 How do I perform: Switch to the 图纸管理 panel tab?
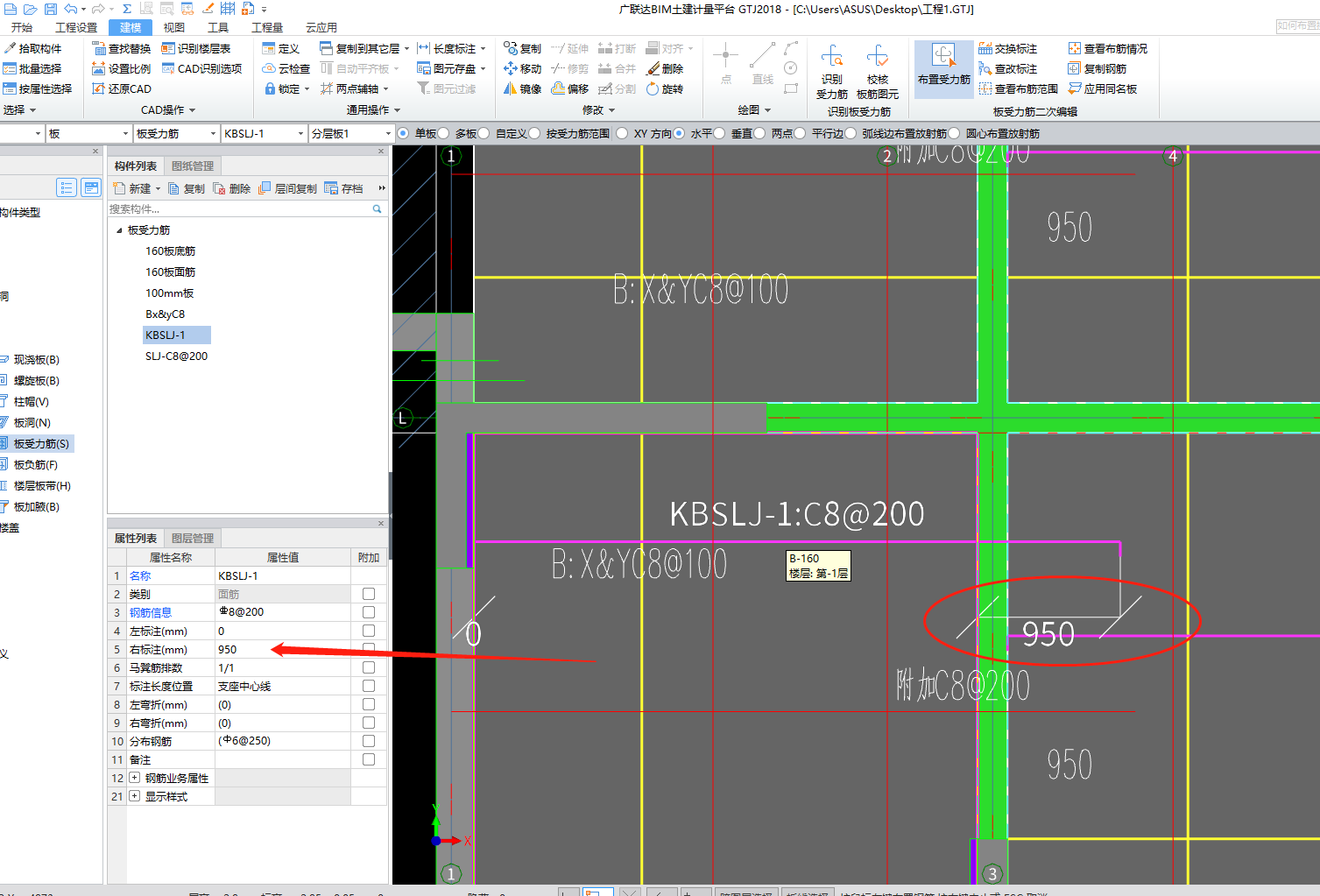(x=193, y=166)
